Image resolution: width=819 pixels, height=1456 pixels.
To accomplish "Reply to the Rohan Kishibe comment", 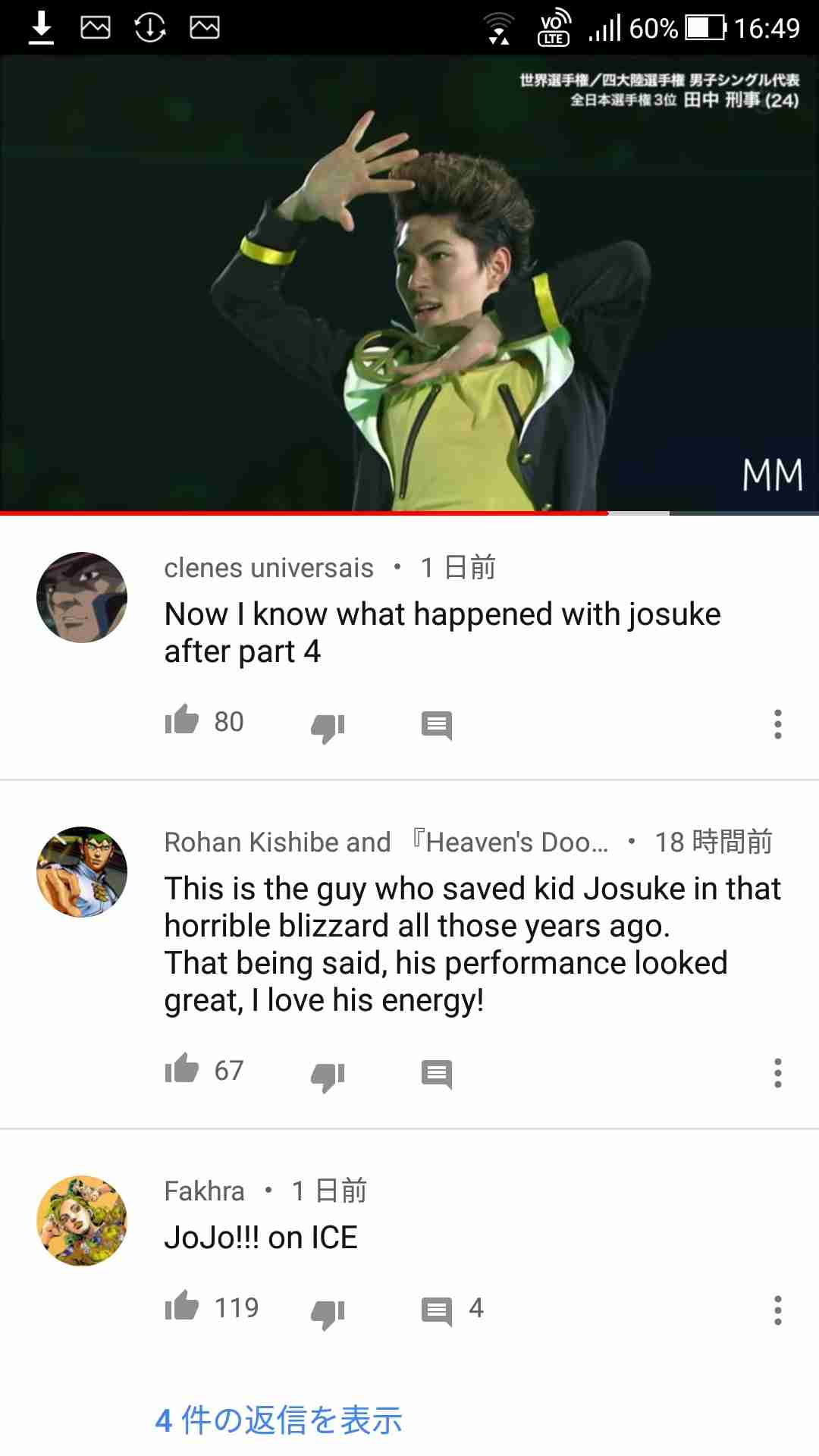I will 437,1075.
